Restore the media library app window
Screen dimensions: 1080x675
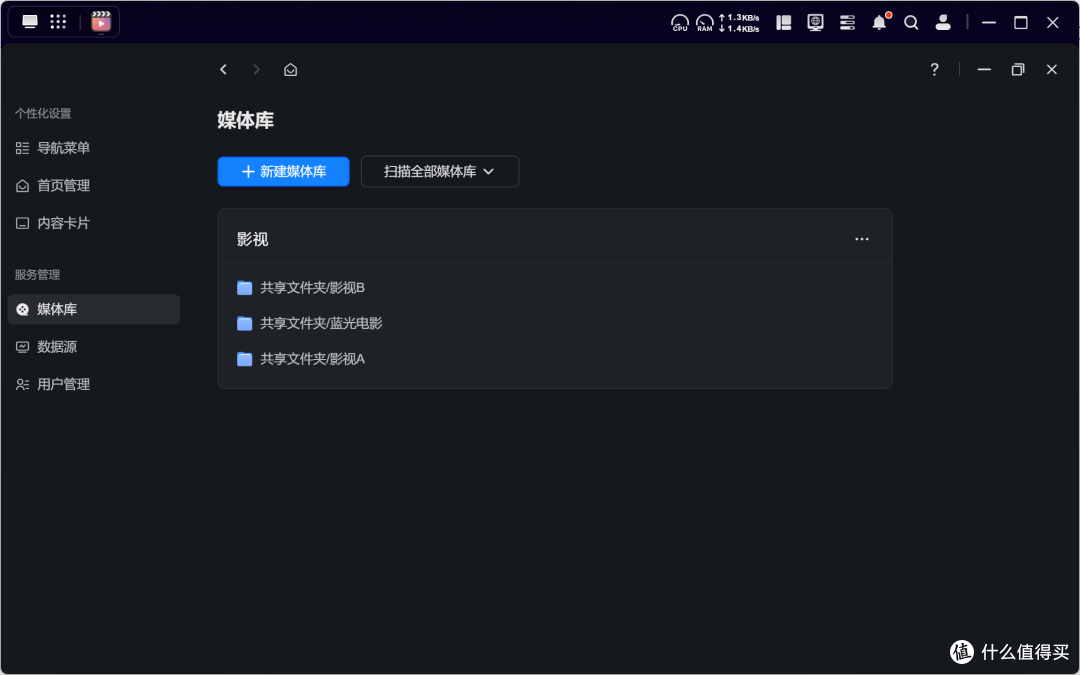coord(1018,70)
